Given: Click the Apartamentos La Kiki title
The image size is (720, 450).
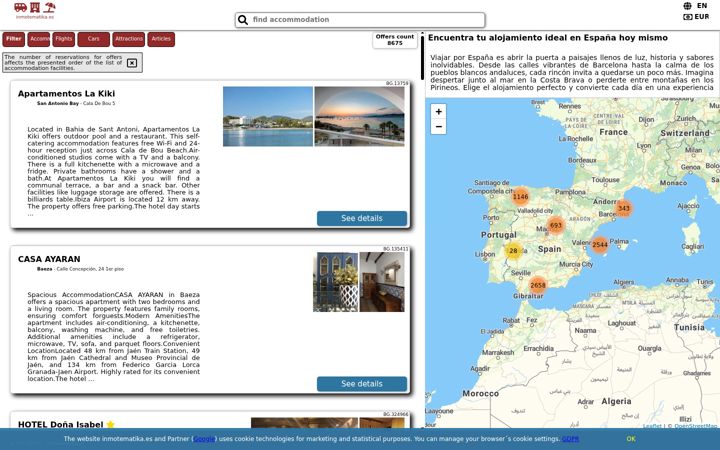Looking at the screenshot, I should pyautogui.click(x=67, y=94).
